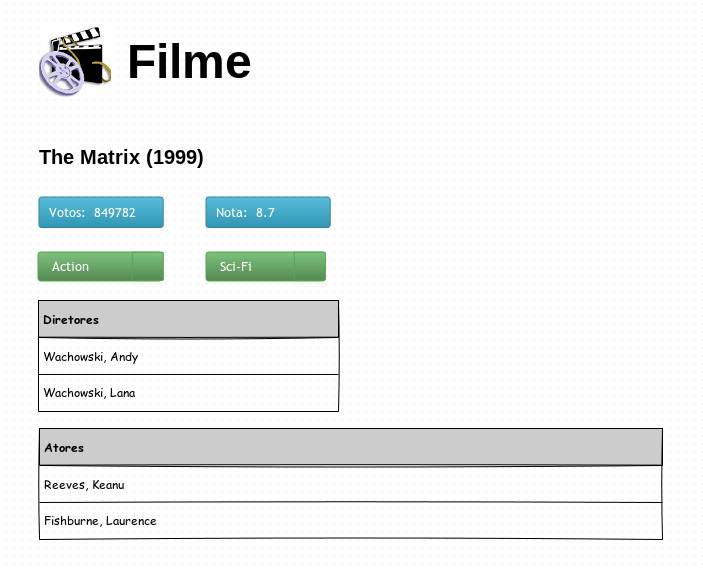Image resolution: width=703 pixels, height=571 pixels.
Task: Click the Filme page heading
Action: click(189, 62)
